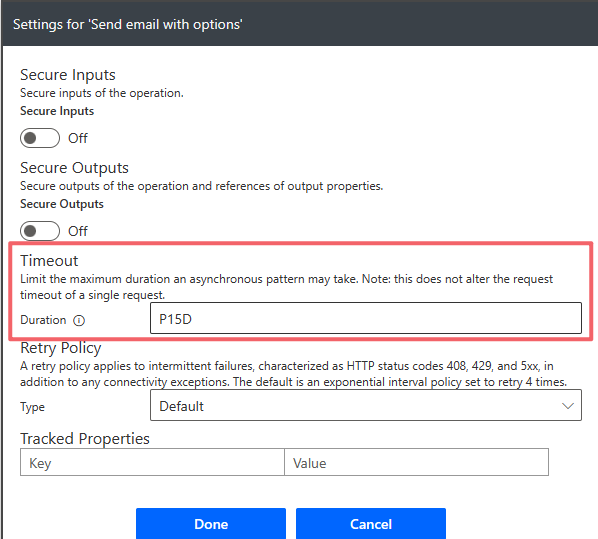This screenshot has height=539, width=598.
Task: Click 'Off' label beside Secure Inputs toggle
Action: (78, 138)
